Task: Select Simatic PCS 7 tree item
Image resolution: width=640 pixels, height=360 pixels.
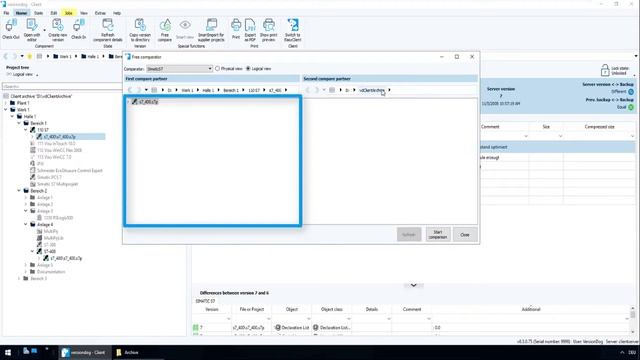Action: pos(49,177)
